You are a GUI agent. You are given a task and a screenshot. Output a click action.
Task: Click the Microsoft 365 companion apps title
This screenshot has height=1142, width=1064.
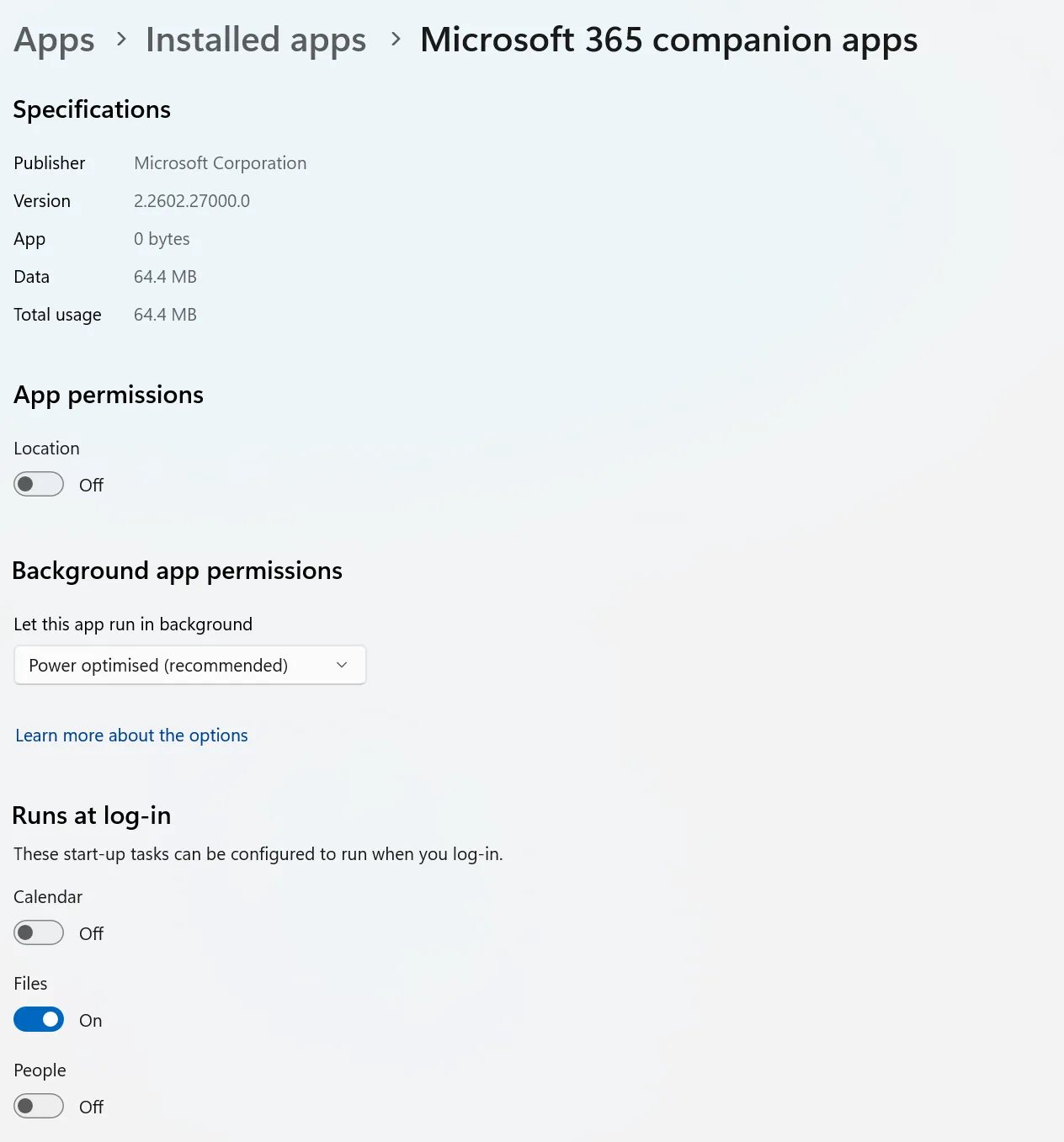(668, 40)
